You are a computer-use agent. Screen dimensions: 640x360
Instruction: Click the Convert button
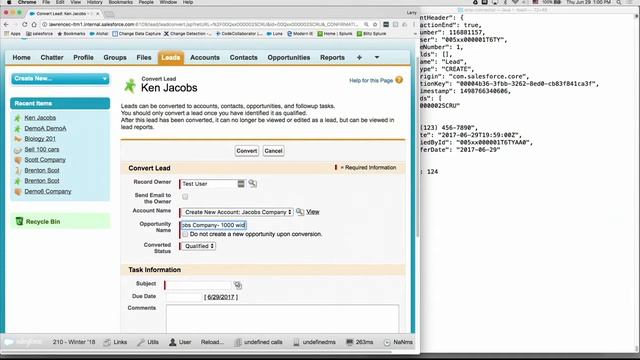point(247,151)
